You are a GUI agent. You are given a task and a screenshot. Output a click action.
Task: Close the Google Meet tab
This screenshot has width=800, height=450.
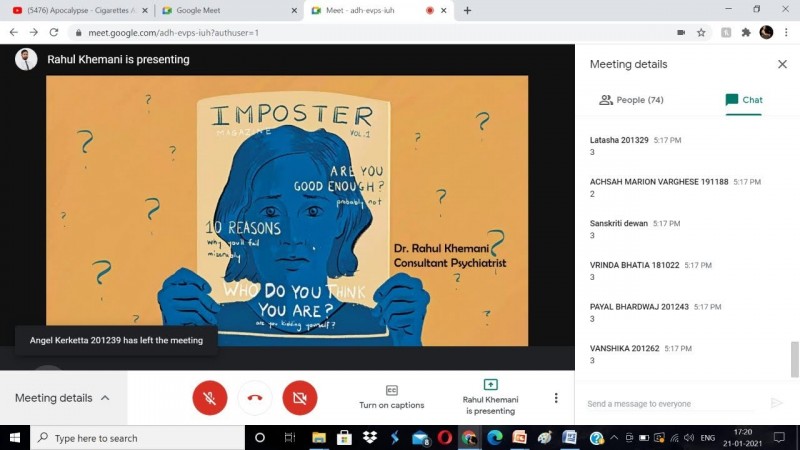click(294, 10)
